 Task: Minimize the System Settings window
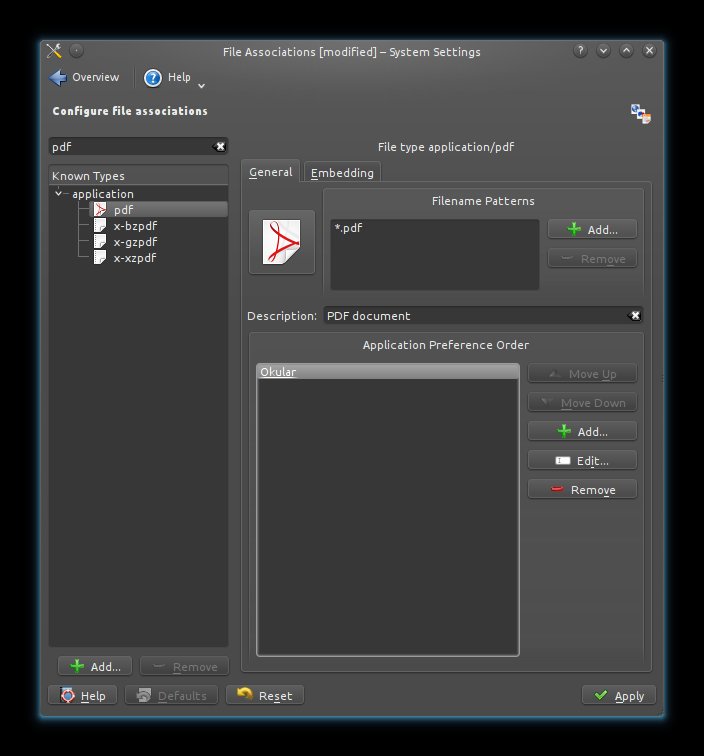tap(603, 51)
